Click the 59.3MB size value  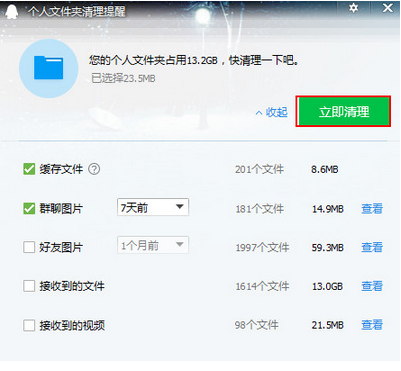coord(328,248)
